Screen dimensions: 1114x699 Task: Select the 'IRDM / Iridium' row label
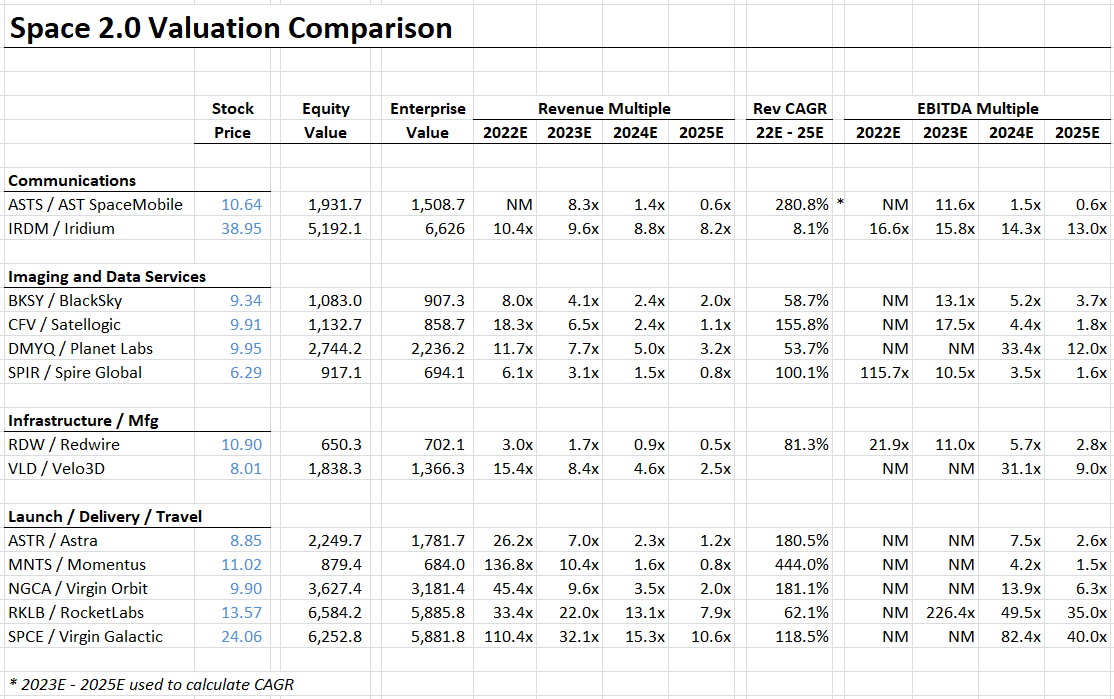pyautogui.click(x=61, y=229)
